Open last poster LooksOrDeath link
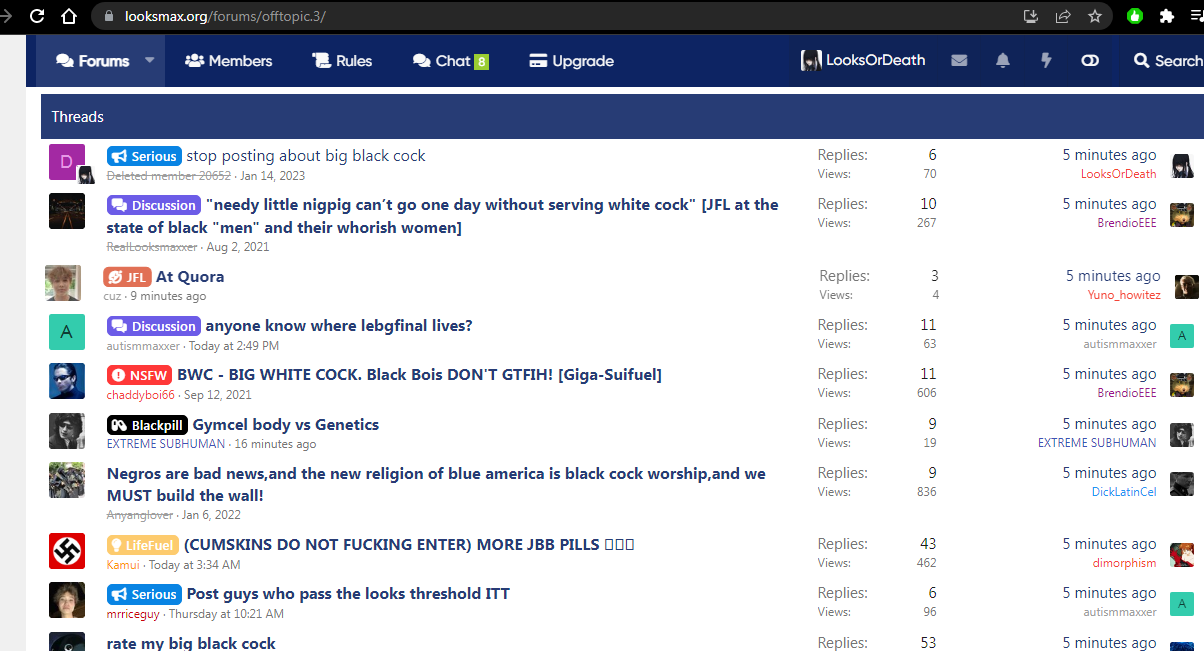 (1118, 174)
